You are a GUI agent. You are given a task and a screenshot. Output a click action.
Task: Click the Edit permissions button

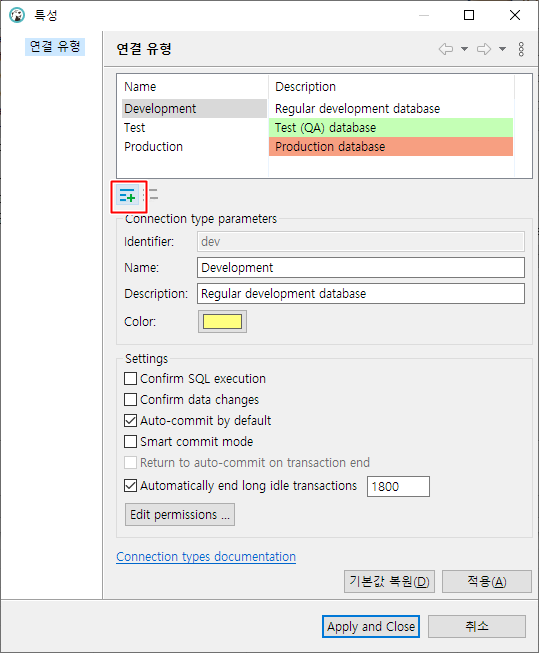tap(180, 515)
